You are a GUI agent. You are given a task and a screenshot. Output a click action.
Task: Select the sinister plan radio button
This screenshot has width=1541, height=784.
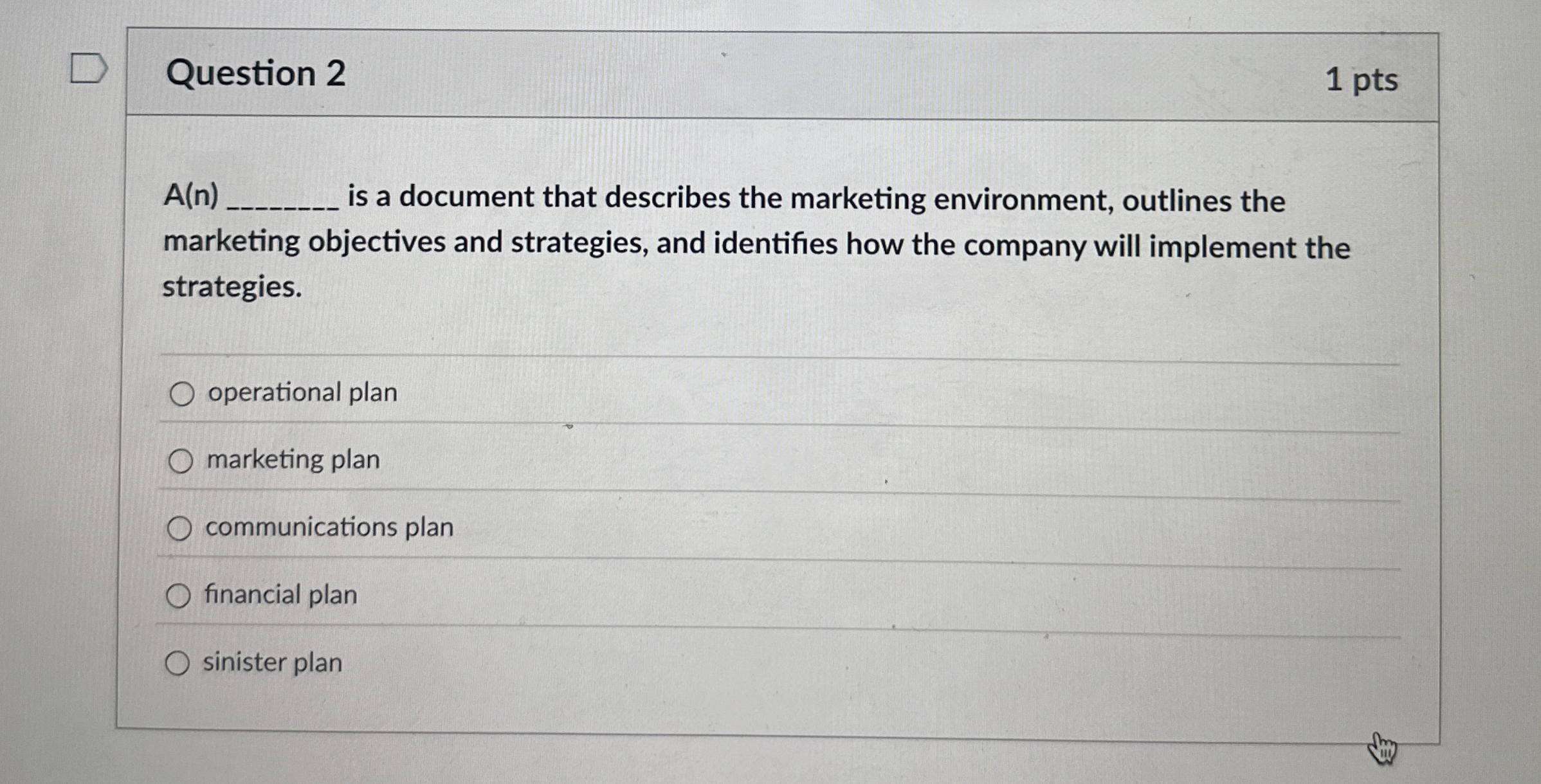click(x=181, y=663)
